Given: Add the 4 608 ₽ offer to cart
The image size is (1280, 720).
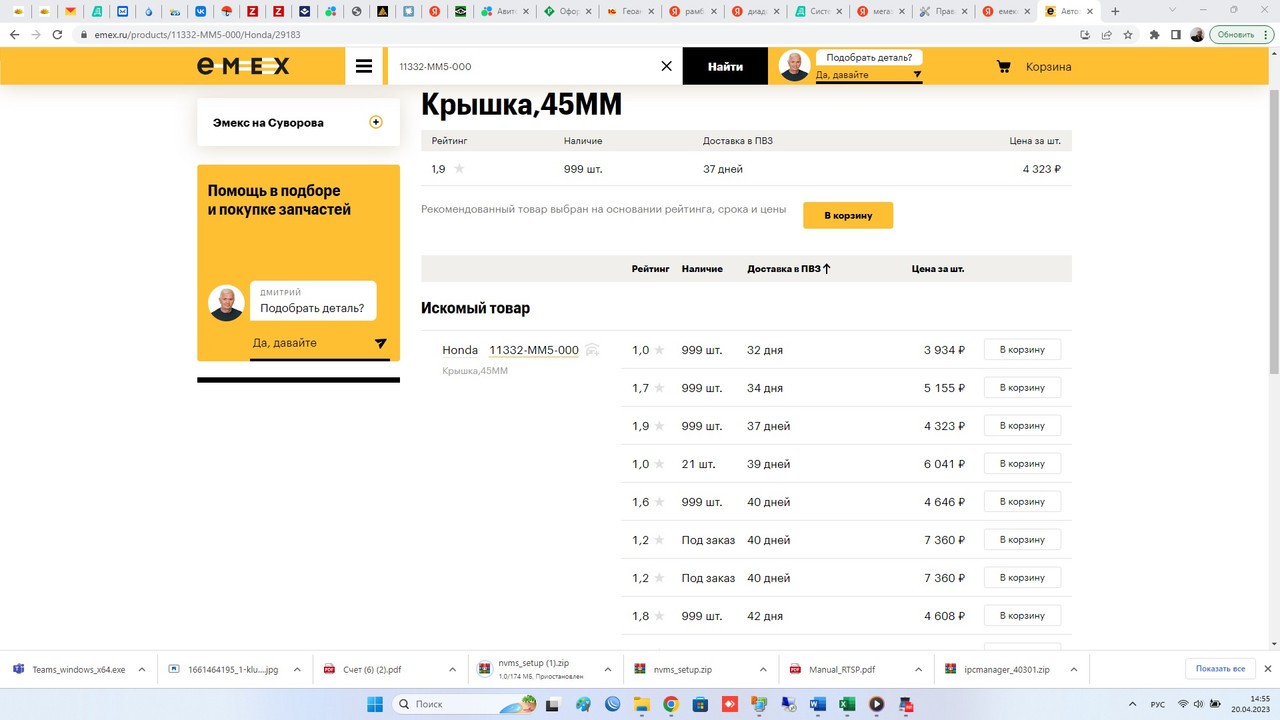Looking at the screenshot, I should click(1022, 616).
